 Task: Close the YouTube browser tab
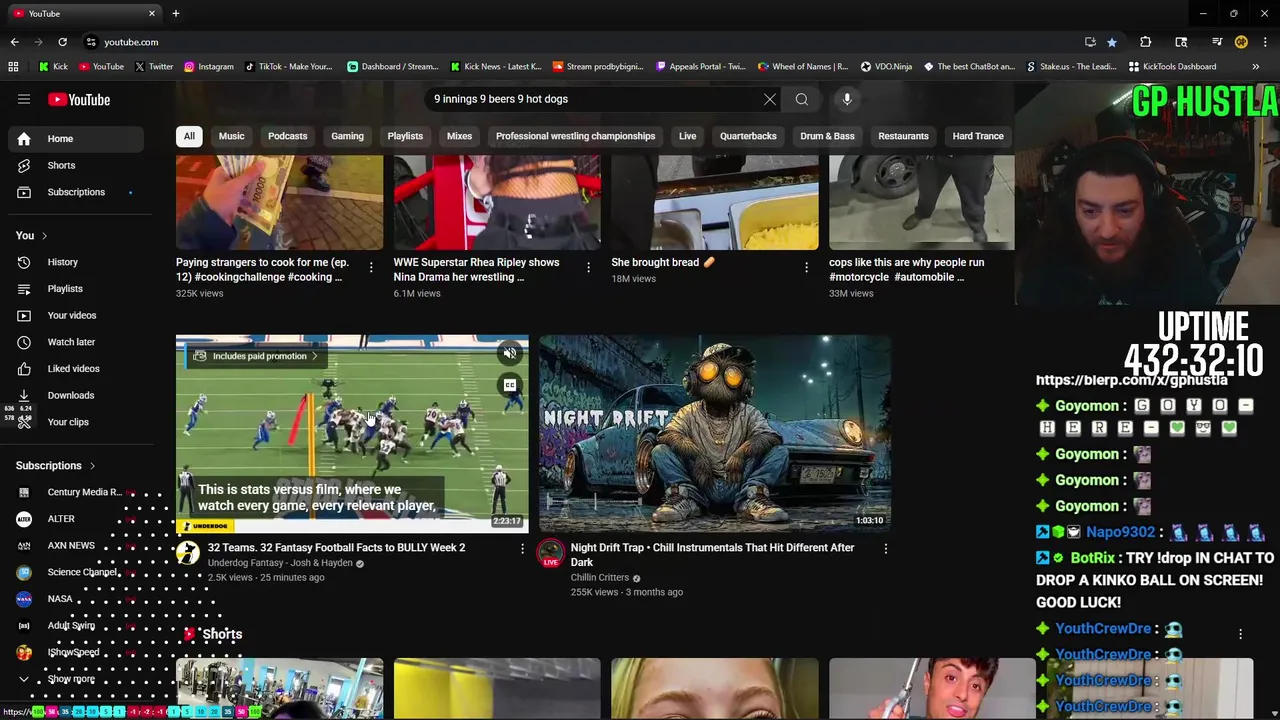[152, 14]
